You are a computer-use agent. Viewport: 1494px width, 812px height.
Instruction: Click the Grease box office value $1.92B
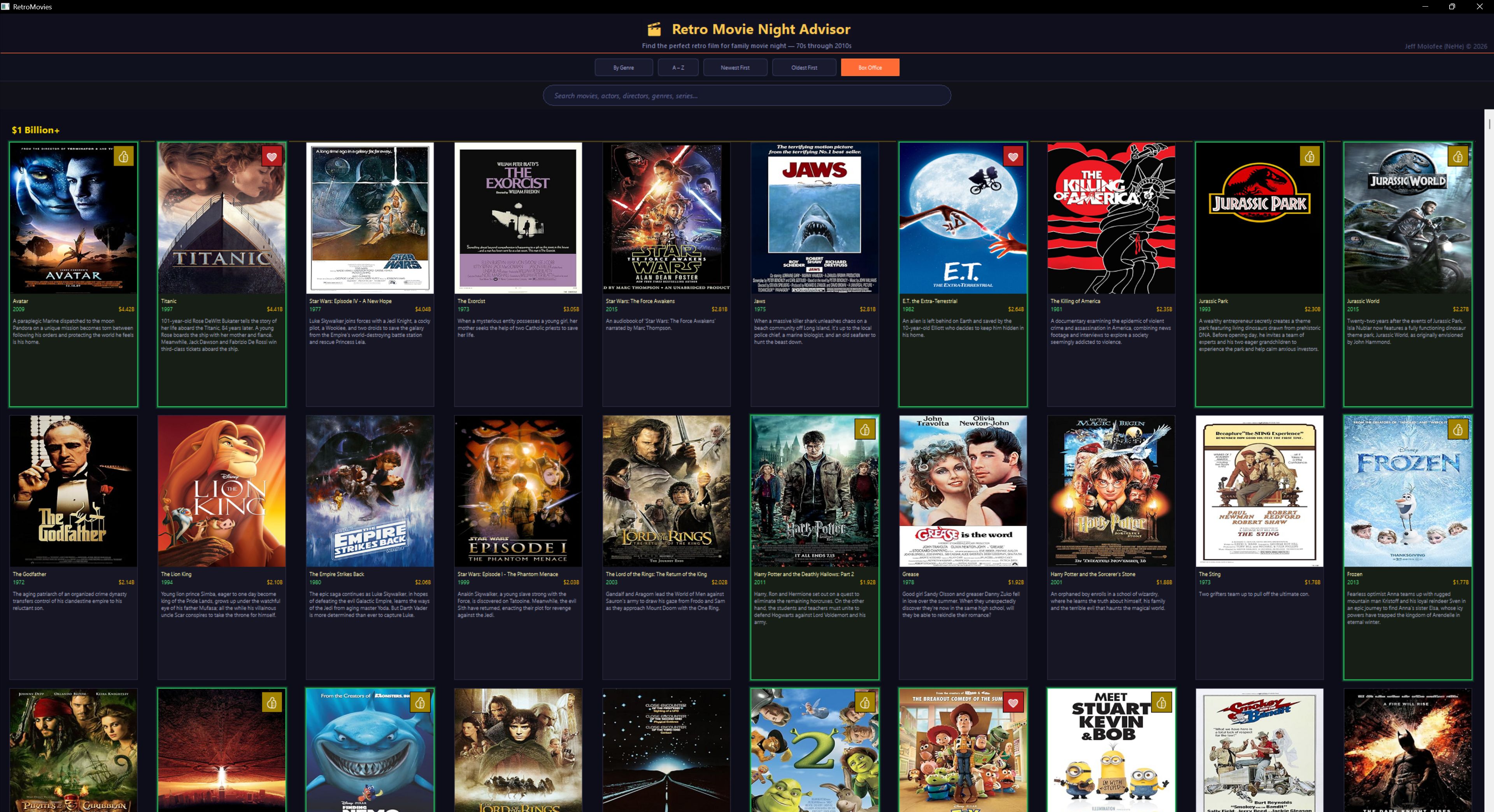pos(1015,582)
